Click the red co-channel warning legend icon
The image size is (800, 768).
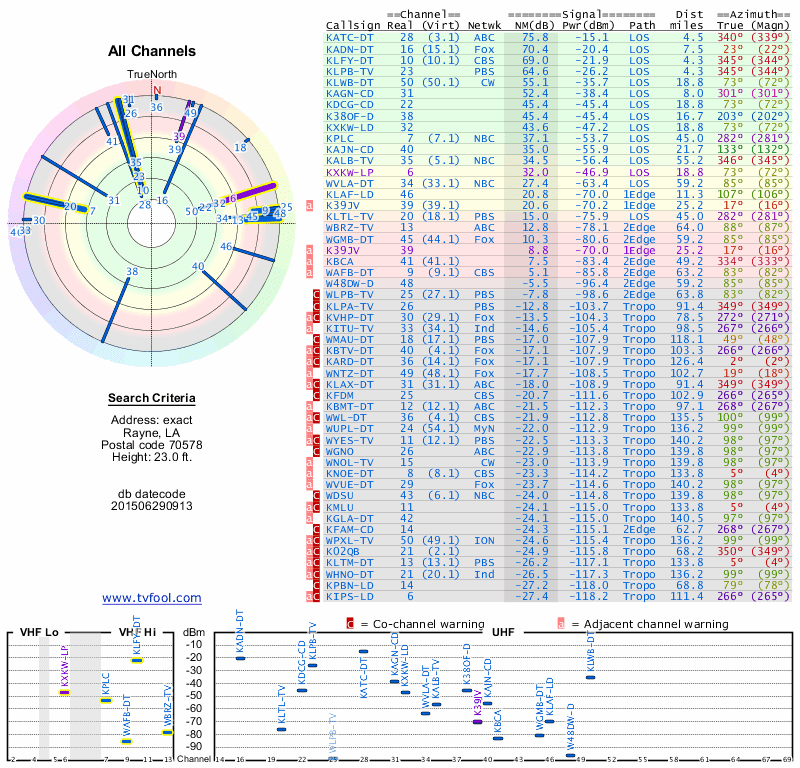pos(350,624)
